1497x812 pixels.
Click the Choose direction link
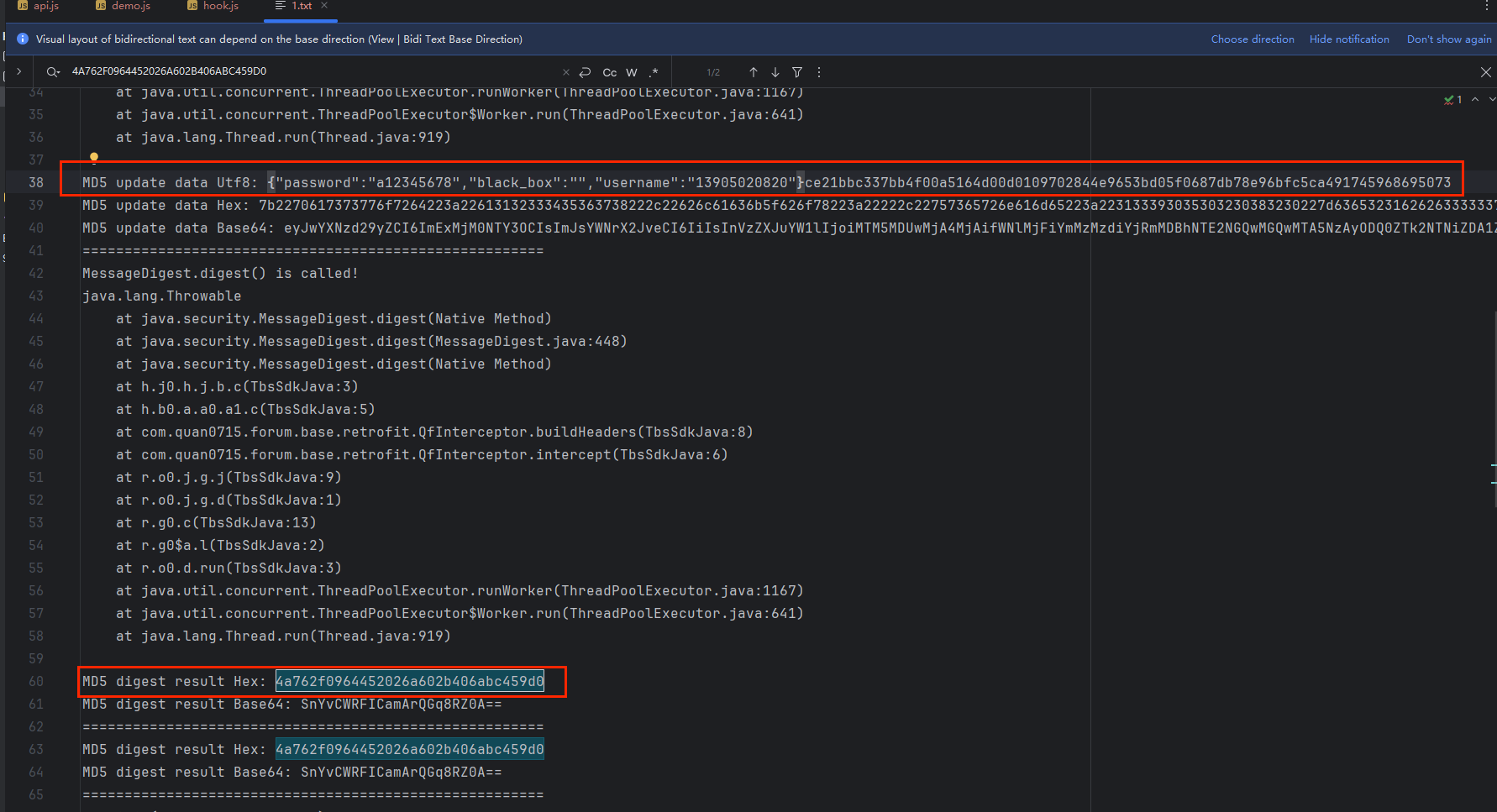pos(1252,39)
